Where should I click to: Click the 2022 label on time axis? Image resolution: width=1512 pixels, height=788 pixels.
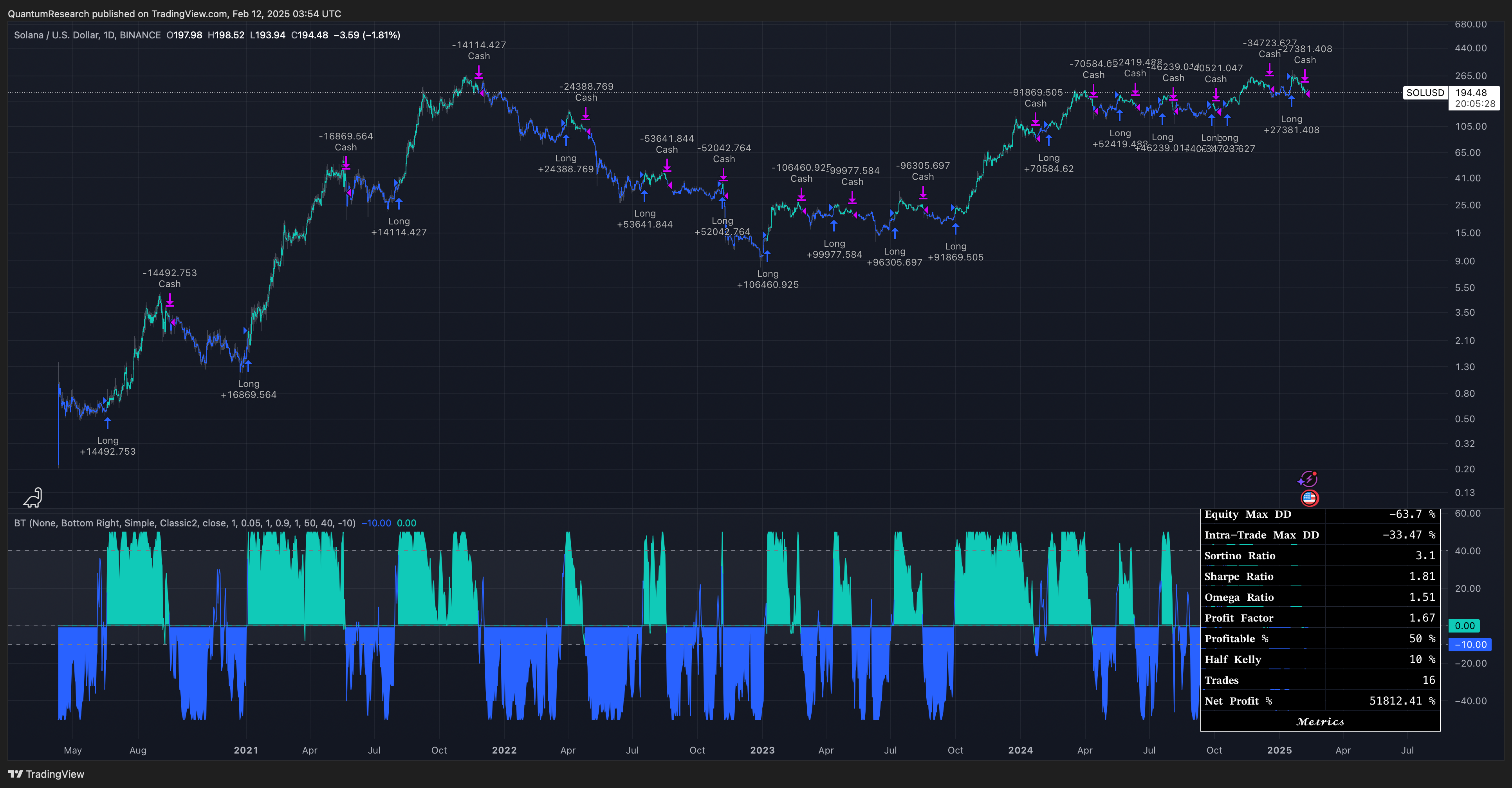tap(504, 750)
